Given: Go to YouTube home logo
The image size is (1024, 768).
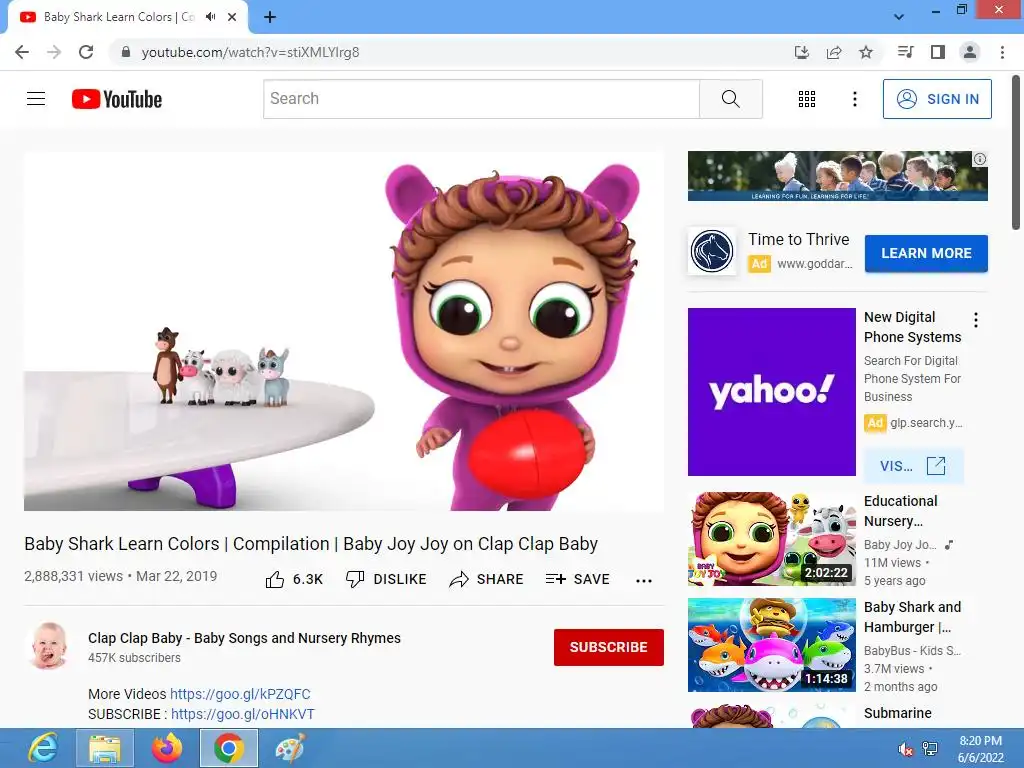Looking at the screenshot, I should [117, 99].
